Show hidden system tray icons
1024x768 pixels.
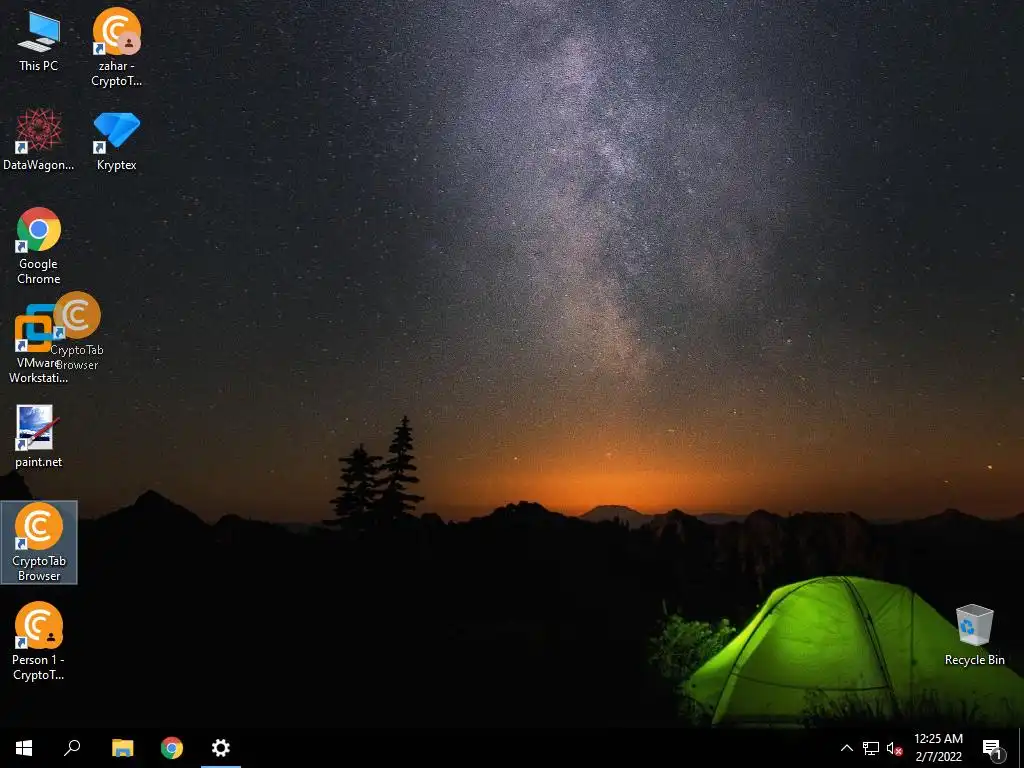[846, 748]
